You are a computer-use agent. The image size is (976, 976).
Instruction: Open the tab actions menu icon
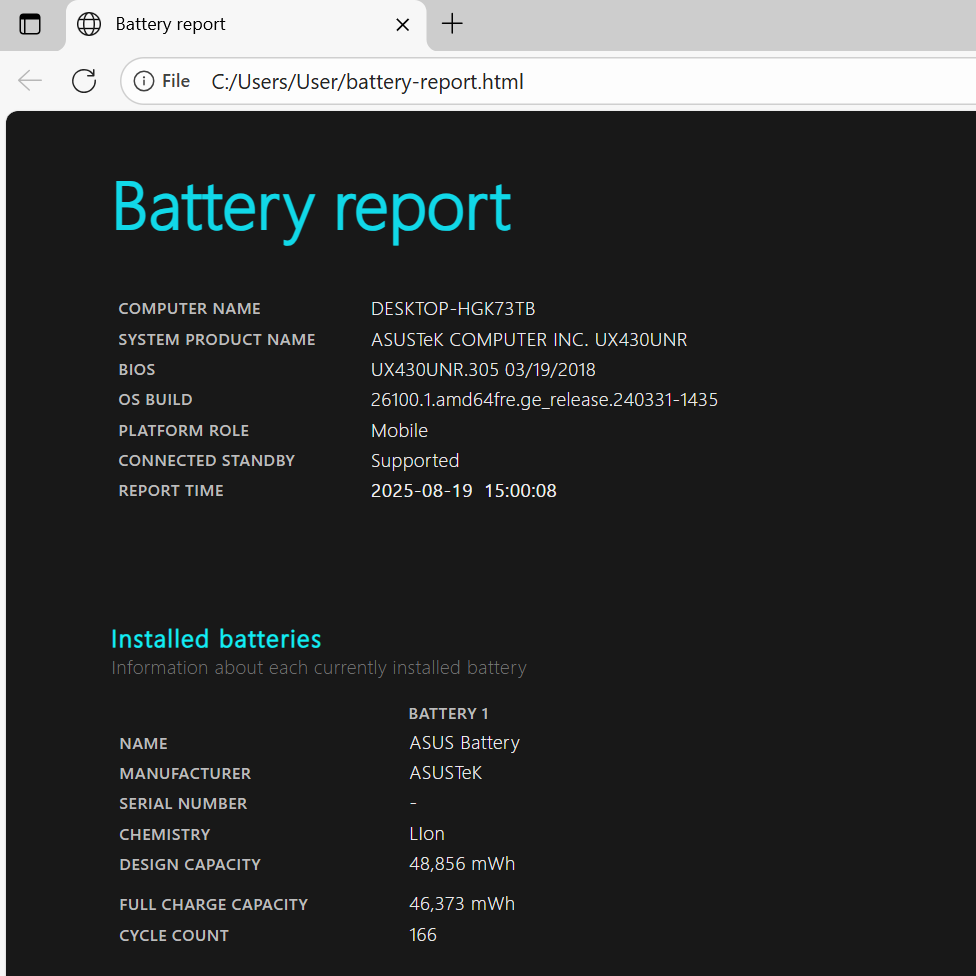coord(30,24)
